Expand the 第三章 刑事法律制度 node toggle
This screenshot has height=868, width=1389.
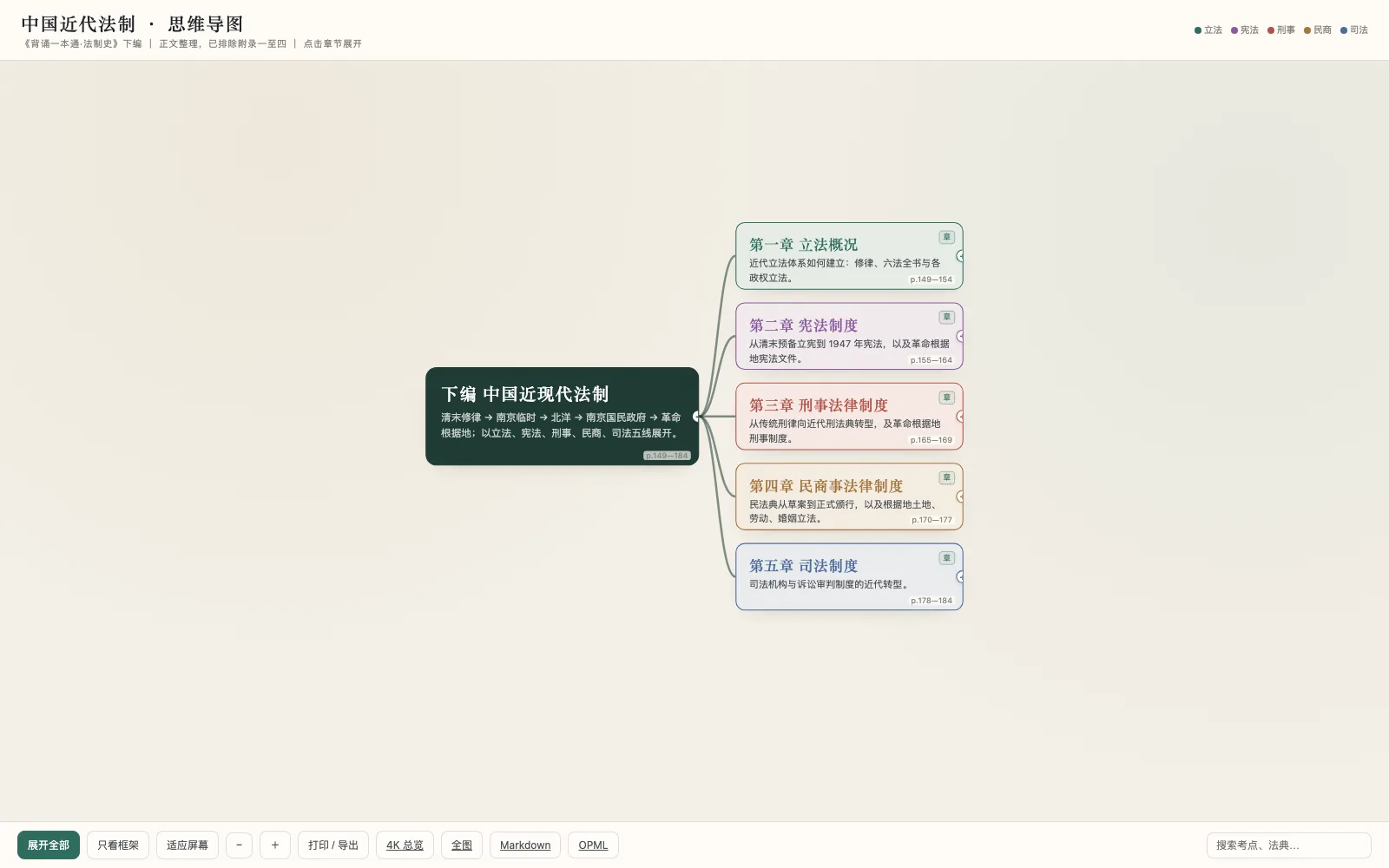(x=961, y=417)
